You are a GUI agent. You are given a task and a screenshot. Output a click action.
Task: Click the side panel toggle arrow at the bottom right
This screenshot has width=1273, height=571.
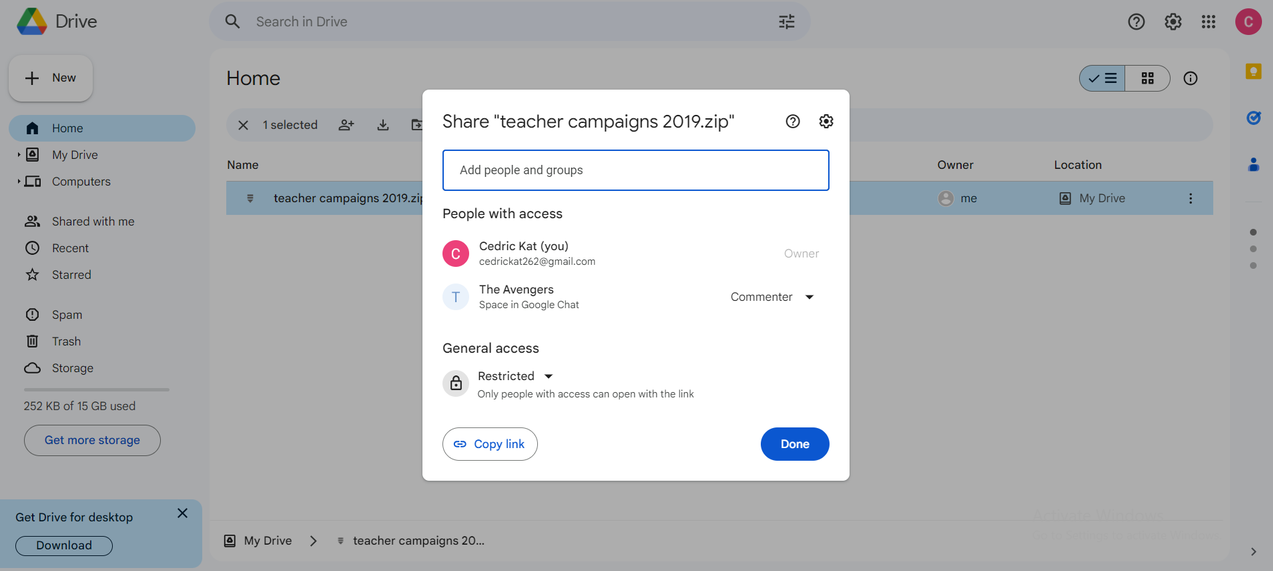pos(1253,551)
